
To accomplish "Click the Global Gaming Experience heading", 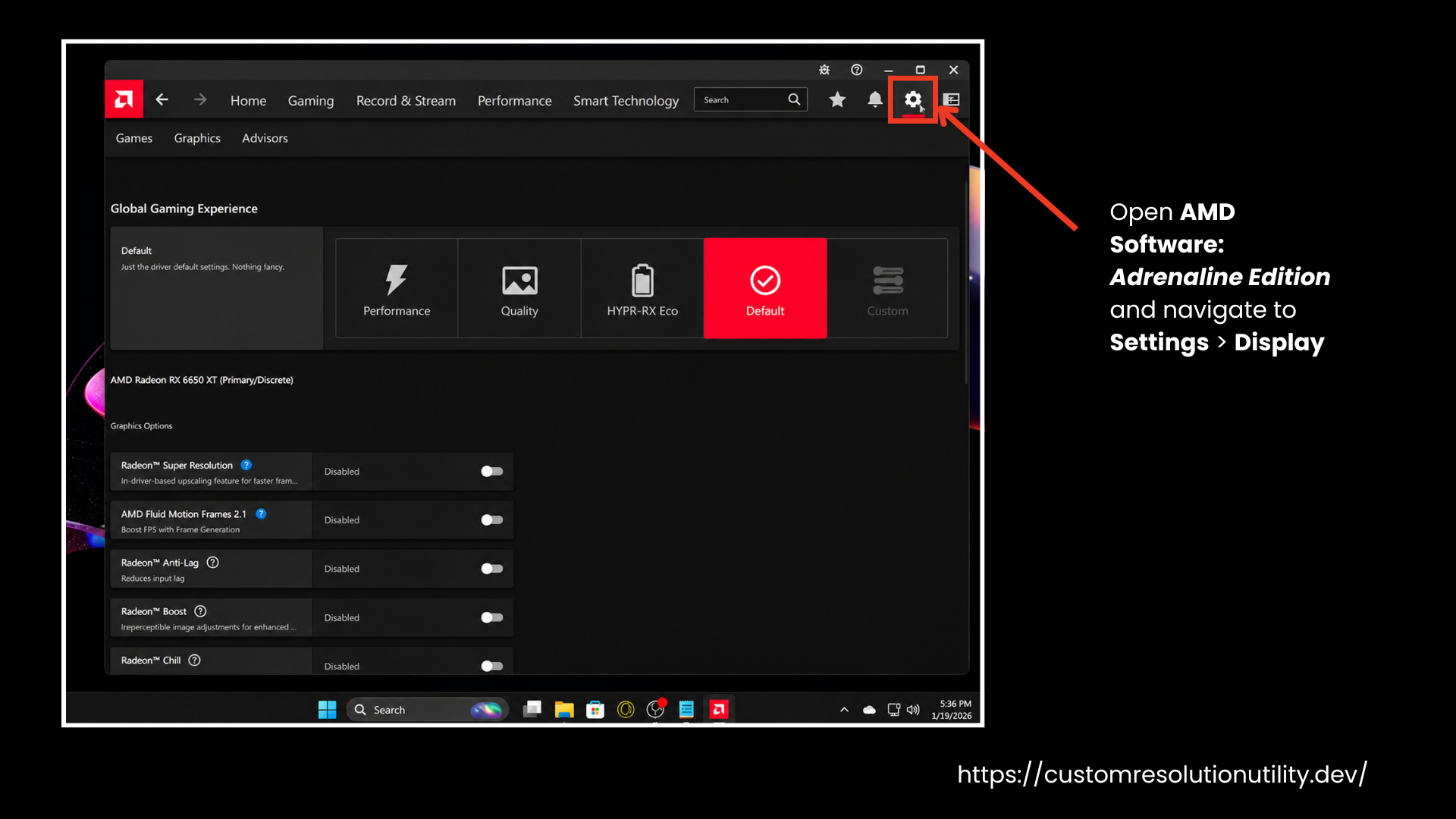I will click(184, 209).
